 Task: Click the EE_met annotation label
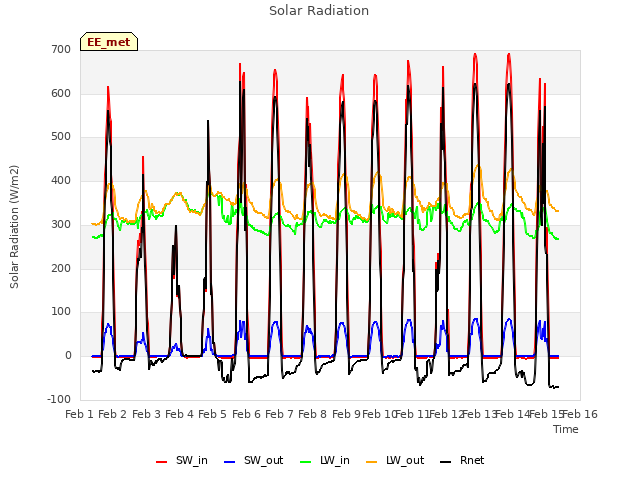coord(109,42)
